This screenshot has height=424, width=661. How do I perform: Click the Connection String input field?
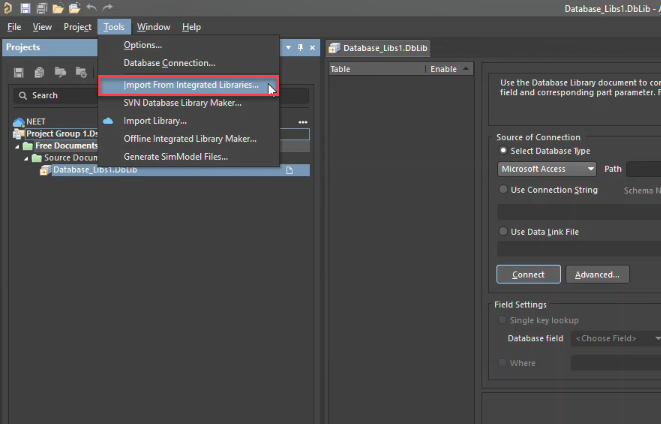(579, 212)
